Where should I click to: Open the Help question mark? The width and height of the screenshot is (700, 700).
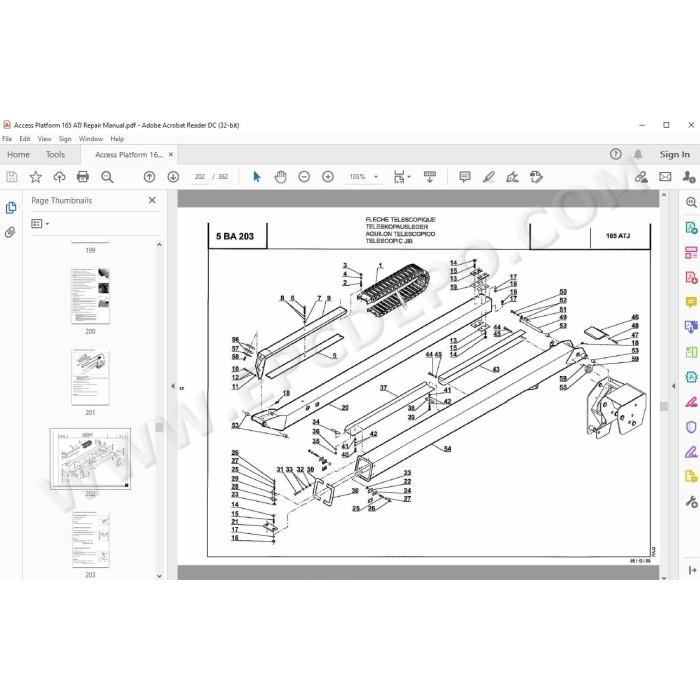(616, 154)
